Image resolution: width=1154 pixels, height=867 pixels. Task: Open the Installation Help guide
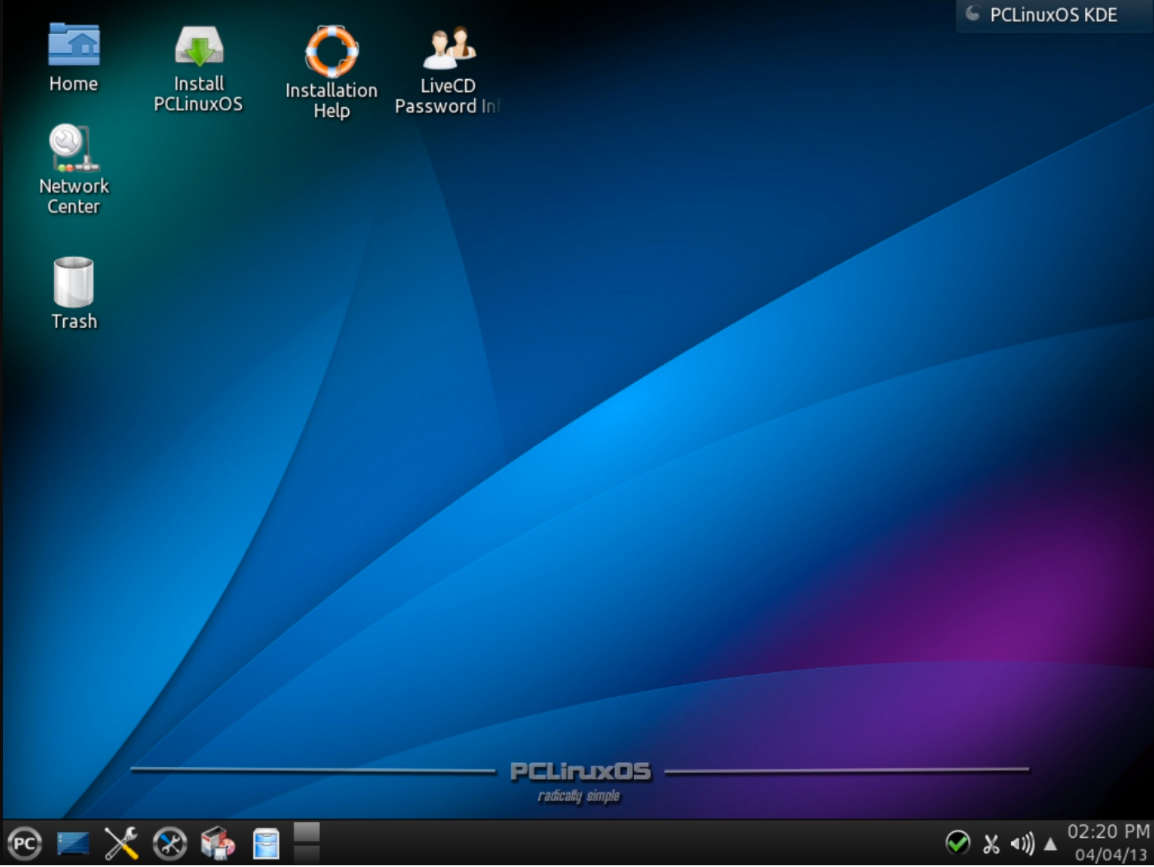point(331,48)
